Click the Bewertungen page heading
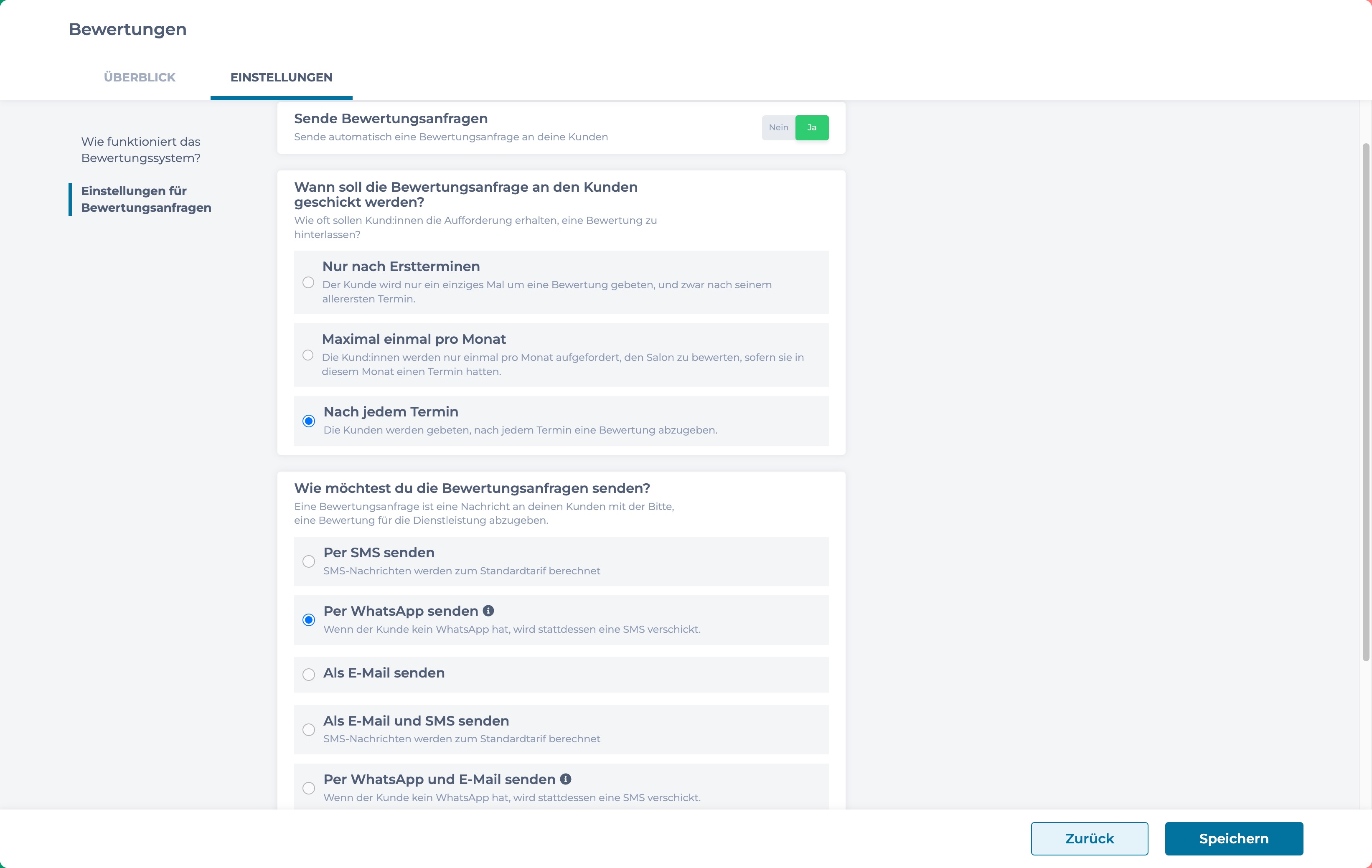 point(127,29)
